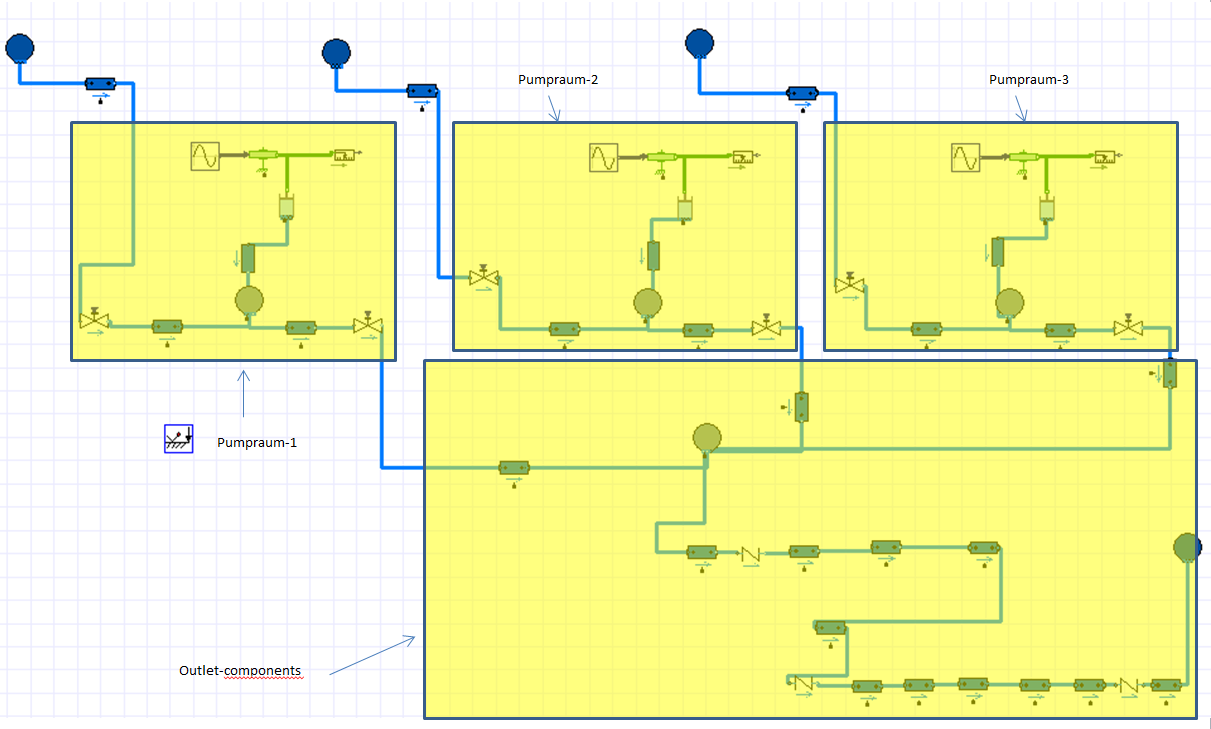The image size is (1211, 729).
Task: Pick the sine wave source in Pumpraum-3
Action: click(965, 159)
